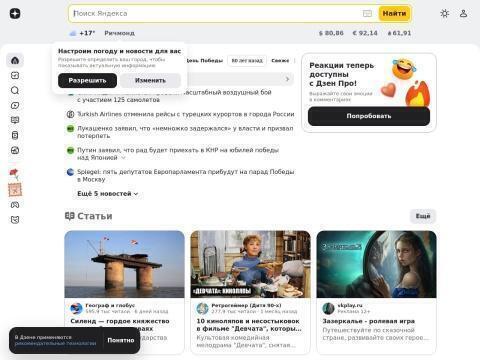Open the articles icon in the sidebar
The height and width of the screenshot is (360, 480).
click(15, 120)
